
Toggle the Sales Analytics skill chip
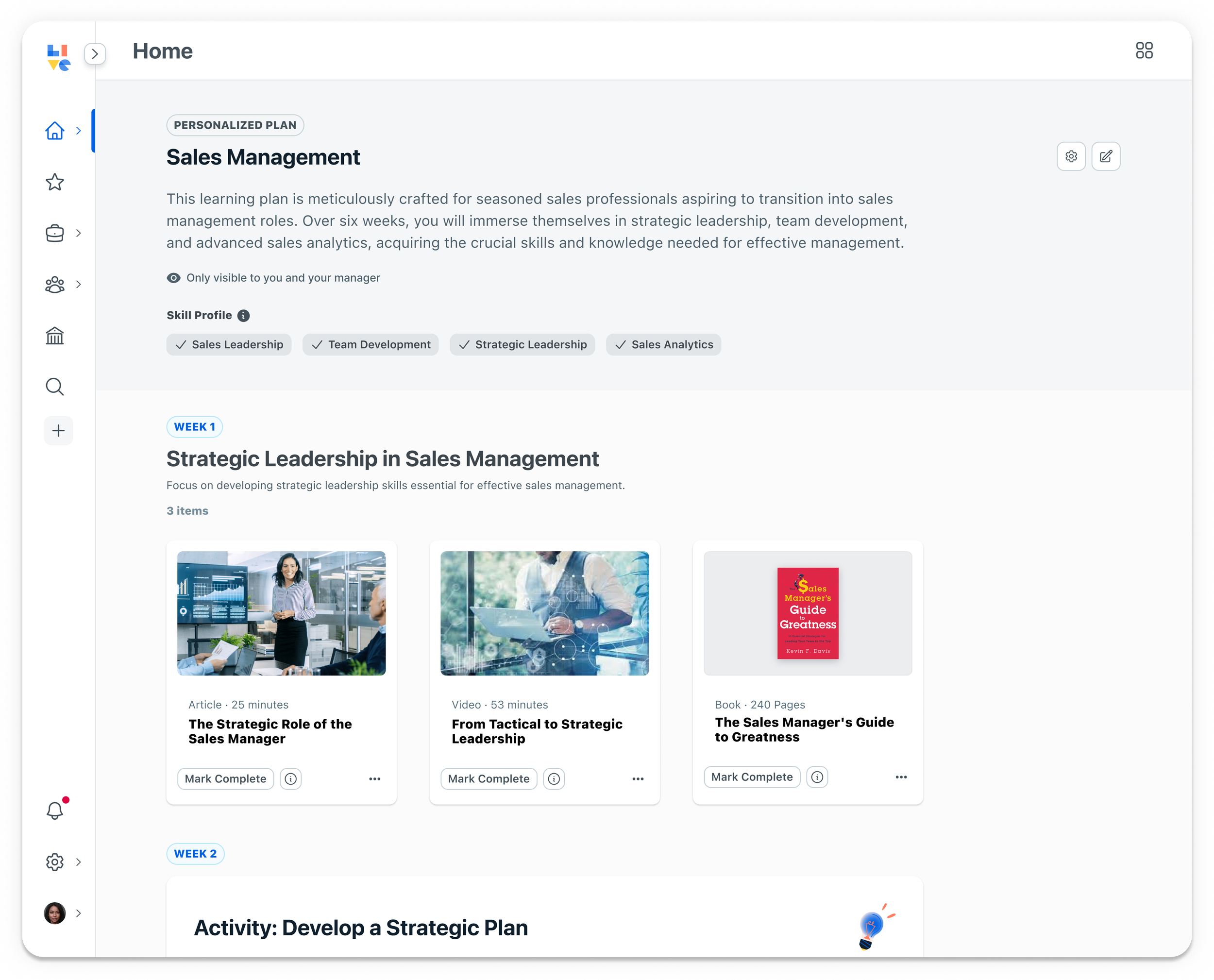click(x=664, y=344)
